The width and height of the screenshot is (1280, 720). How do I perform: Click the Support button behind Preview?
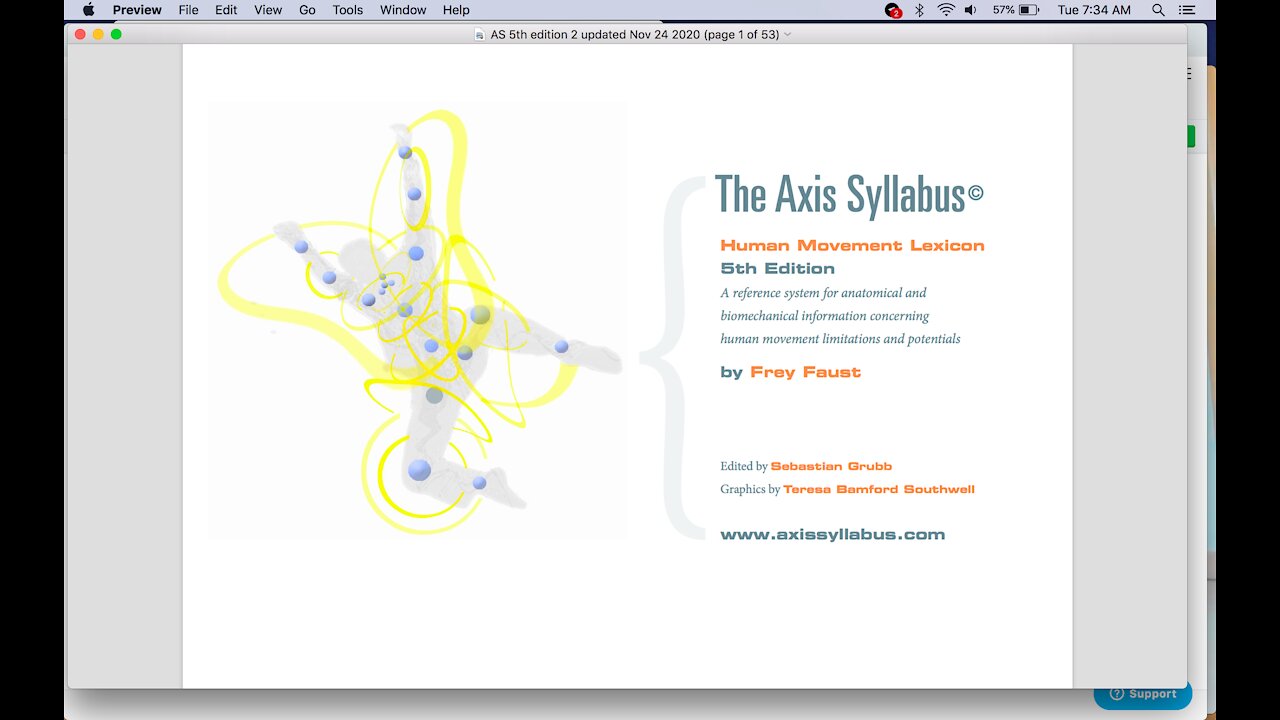1143,694
